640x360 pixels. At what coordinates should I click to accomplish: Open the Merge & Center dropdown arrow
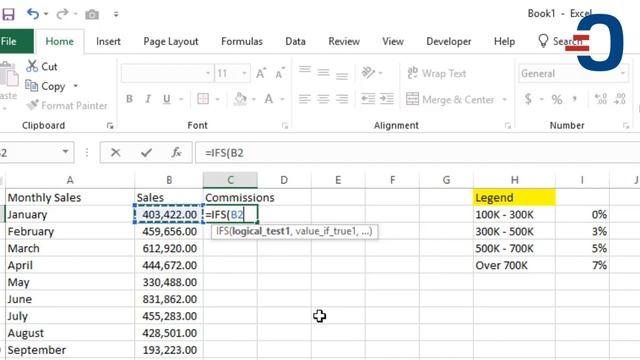(x=504, y=100)
